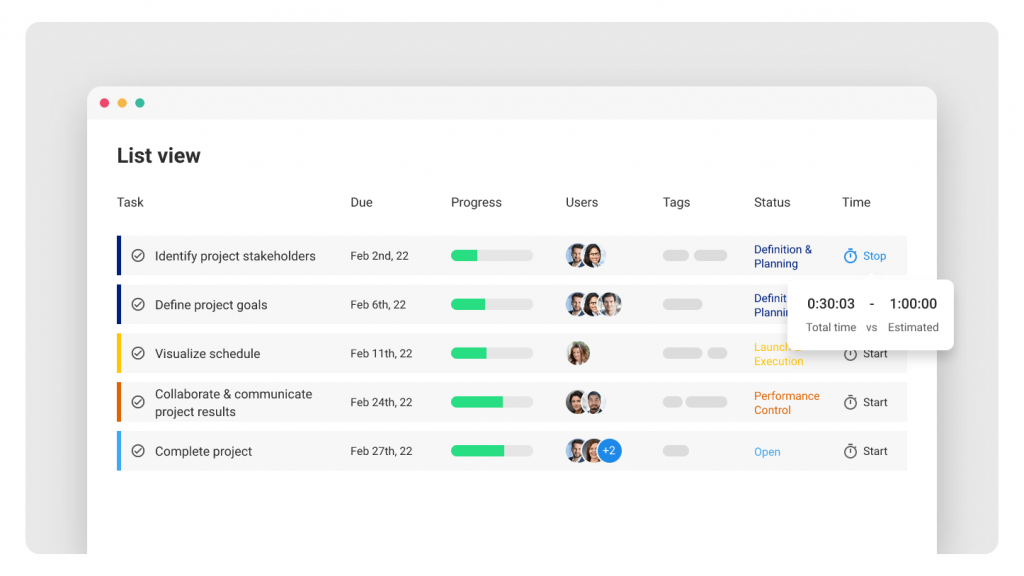The height and width of the screenshot is (576, 1024).
Task: Click user avatars for Define project goals
Action: [593, 305]
